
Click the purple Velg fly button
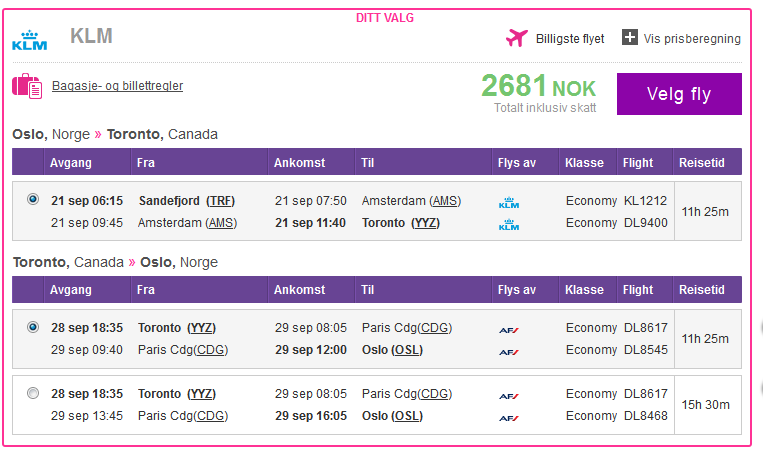pyautogui.click(x=679, y=94)
